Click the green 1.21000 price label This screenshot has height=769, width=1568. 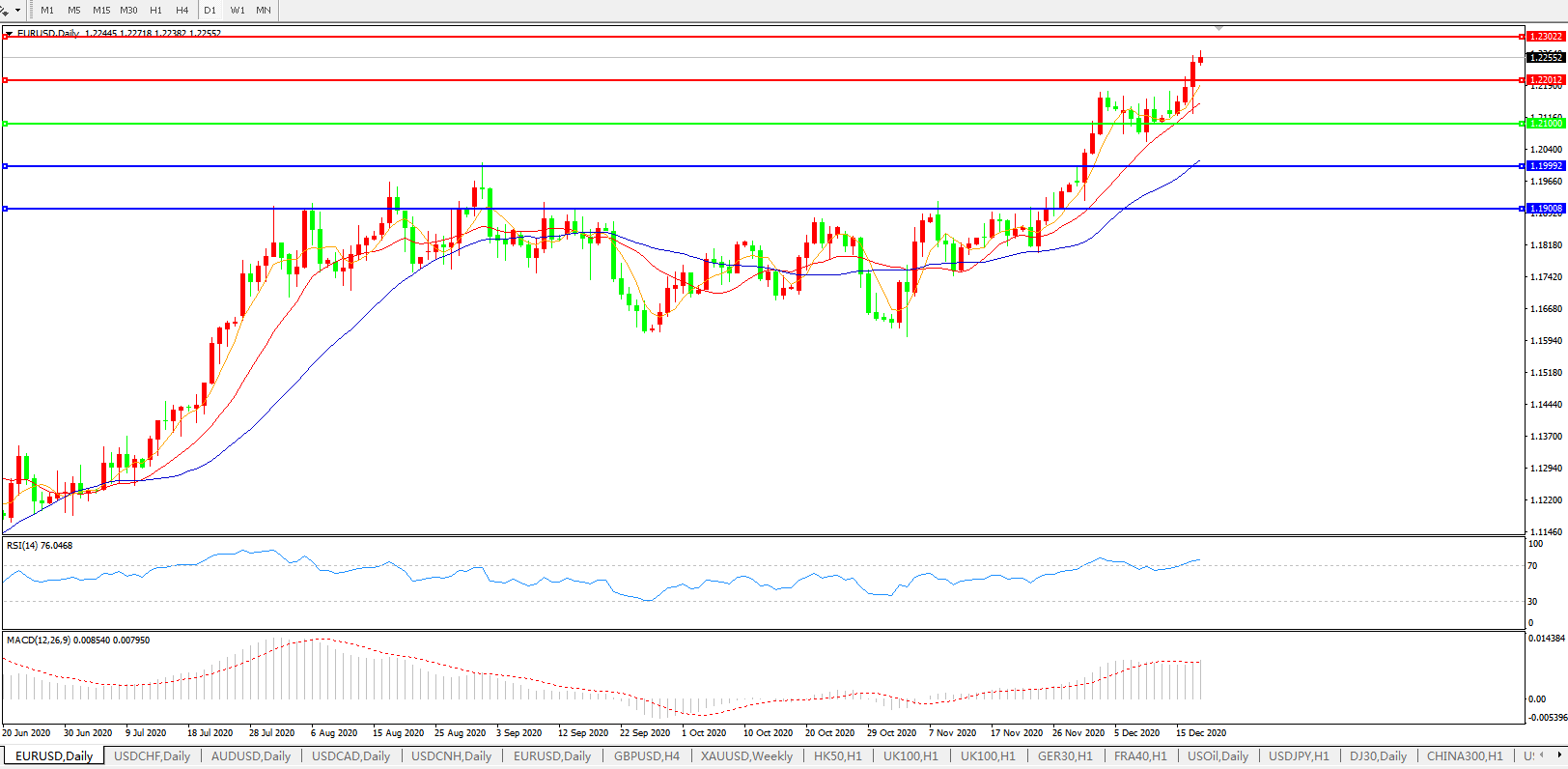pyautogui.click(x=1545, y=124)
